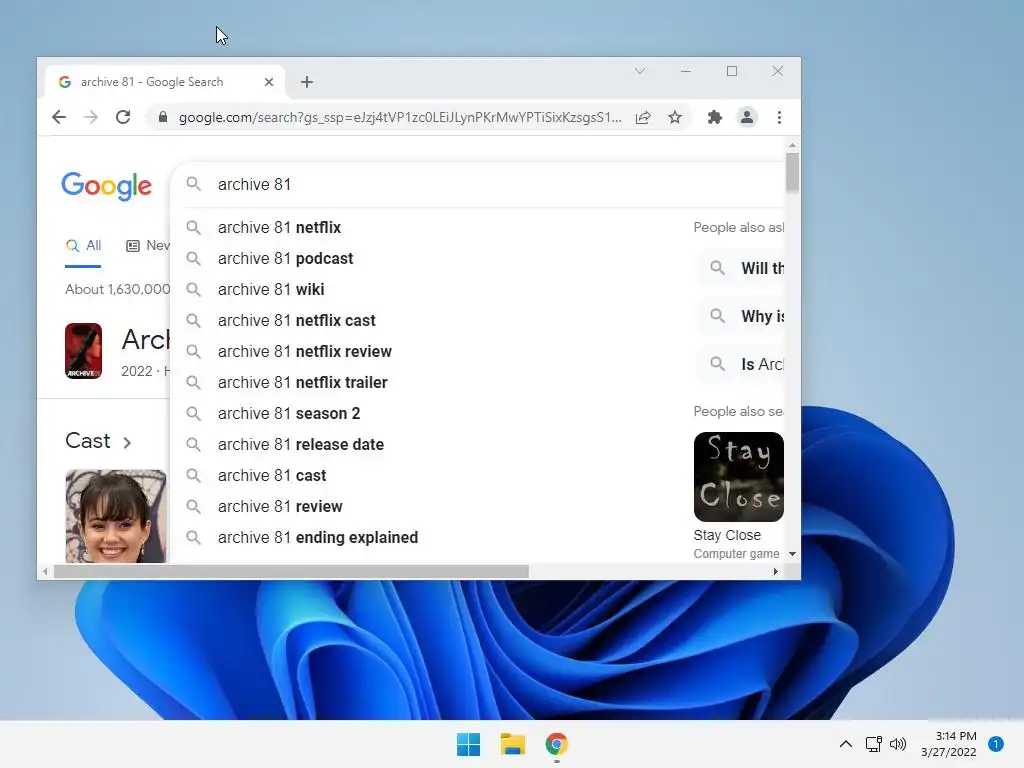
Task: Show hidden system tray icons
Action: (x=846, y=744)
